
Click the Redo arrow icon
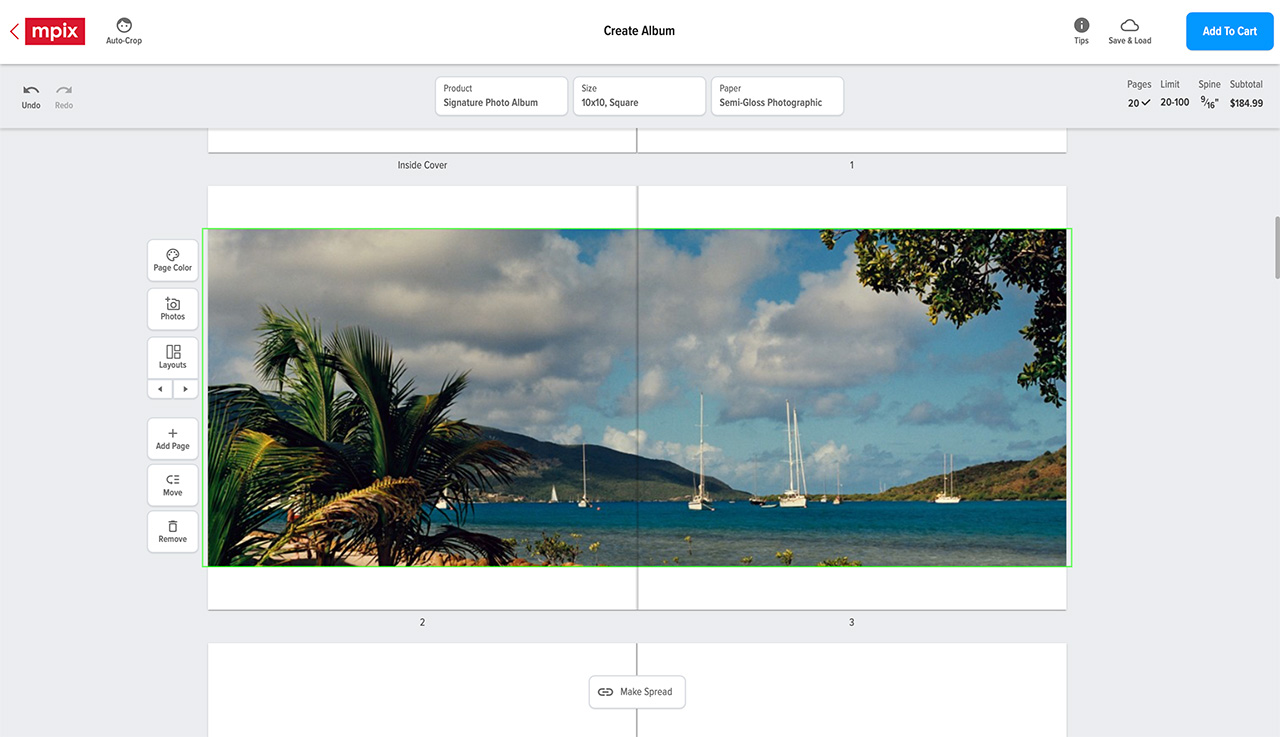[64, 91]
